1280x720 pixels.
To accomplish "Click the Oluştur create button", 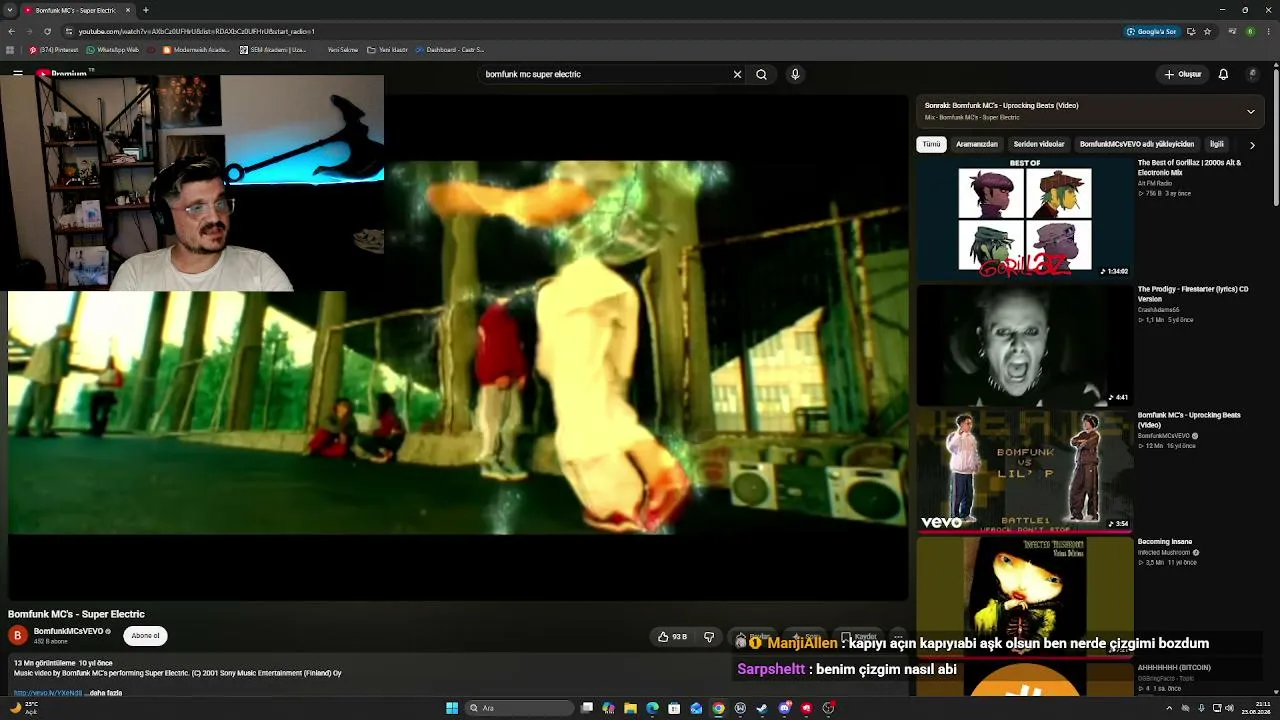I will pos(1183,74).
